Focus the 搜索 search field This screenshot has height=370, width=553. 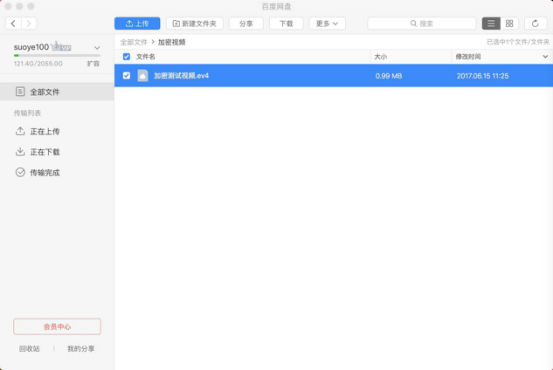[x=422, y=24]
